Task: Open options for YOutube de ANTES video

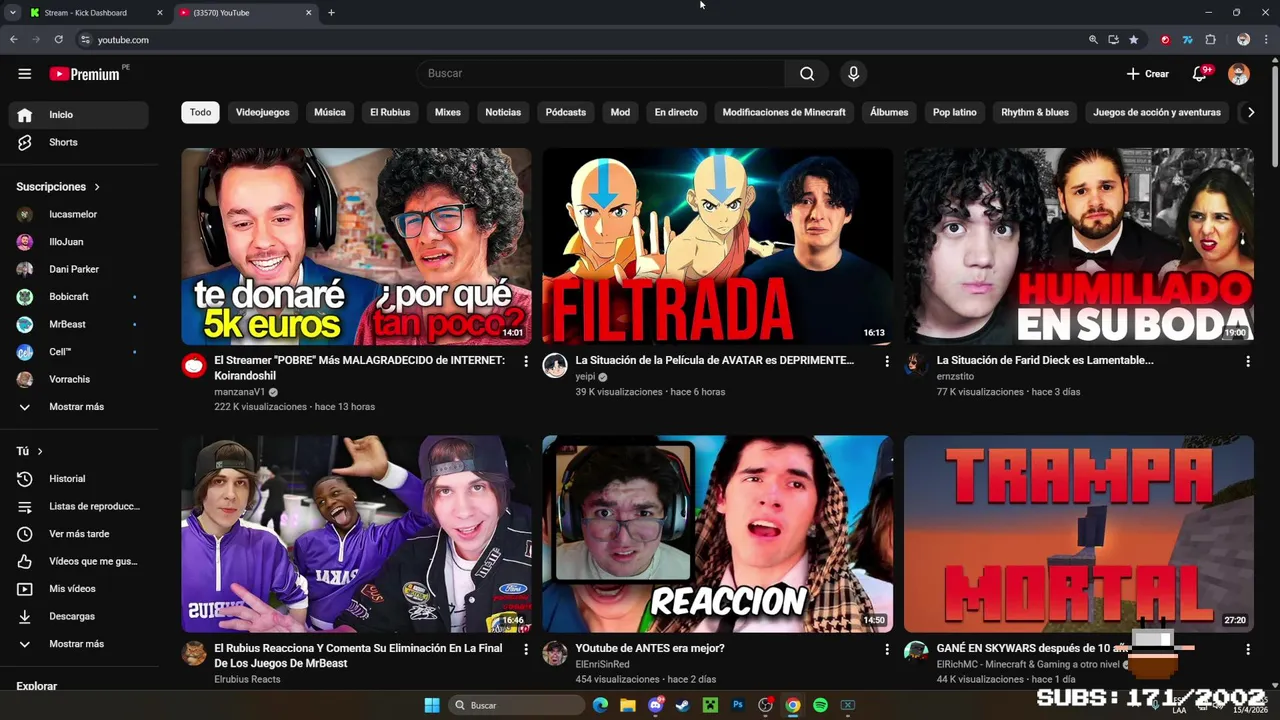Action: click(887, 649)
